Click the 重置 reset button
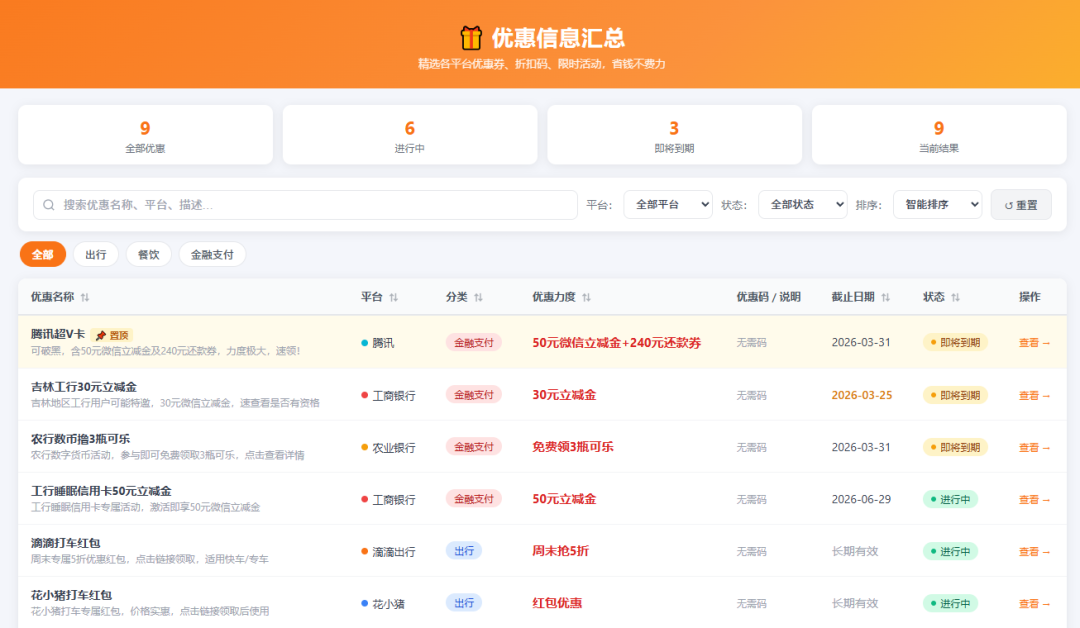1080x628 pixels. point(1020,204)
